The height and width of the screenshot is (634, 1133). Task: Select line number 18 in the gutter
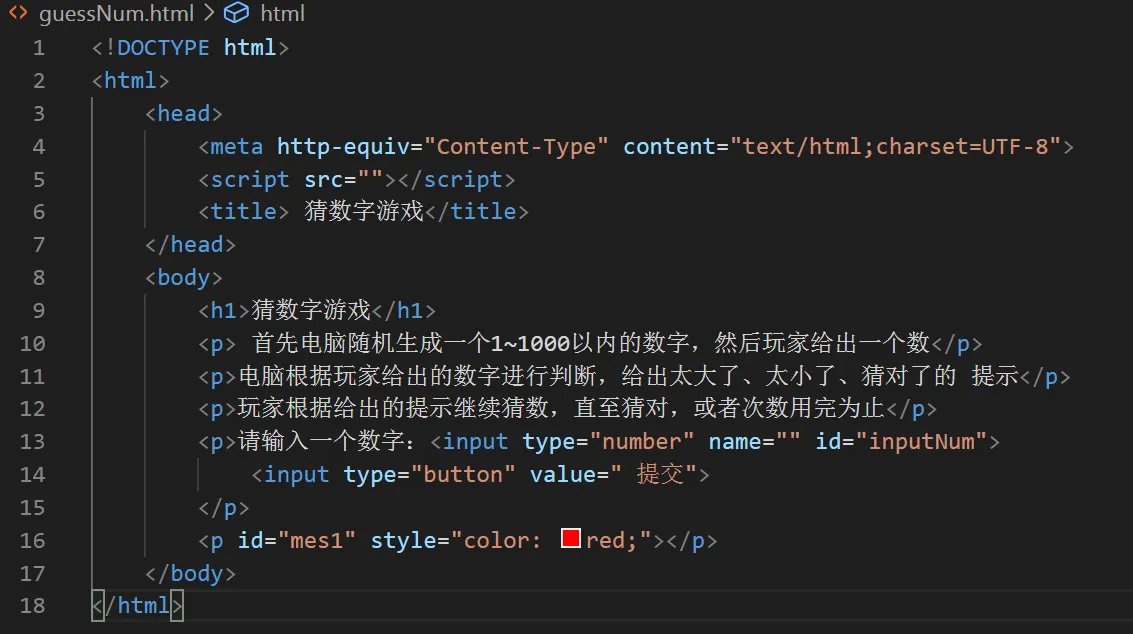point(32,605)
